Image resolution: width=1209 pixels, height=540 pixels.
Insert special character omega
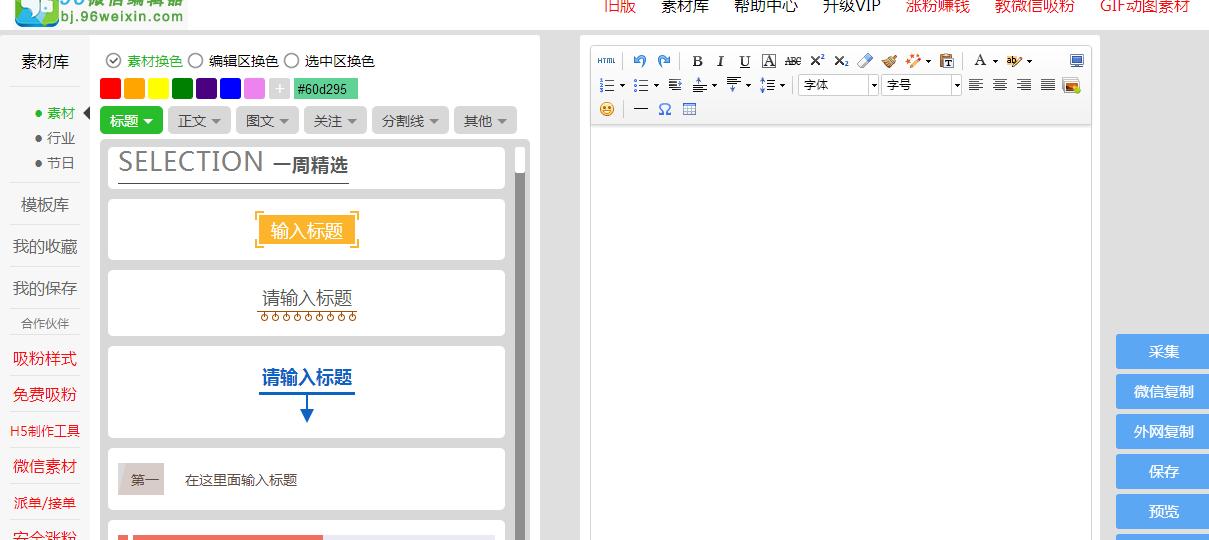click(x=665, y=109)
